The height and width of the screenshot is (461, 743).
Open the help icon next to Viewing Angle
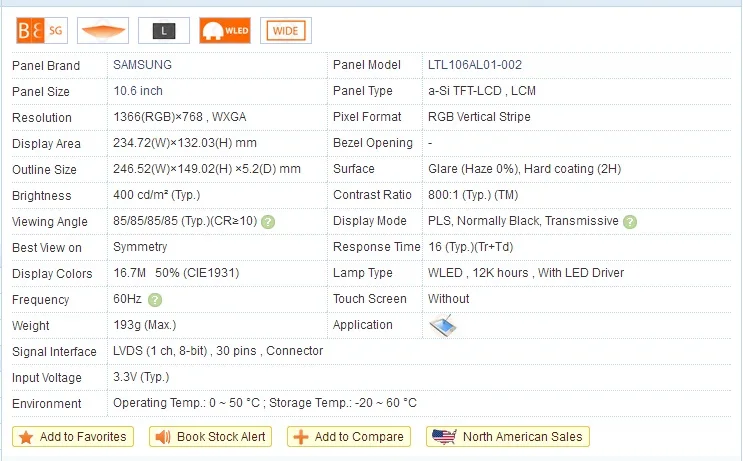268,222
